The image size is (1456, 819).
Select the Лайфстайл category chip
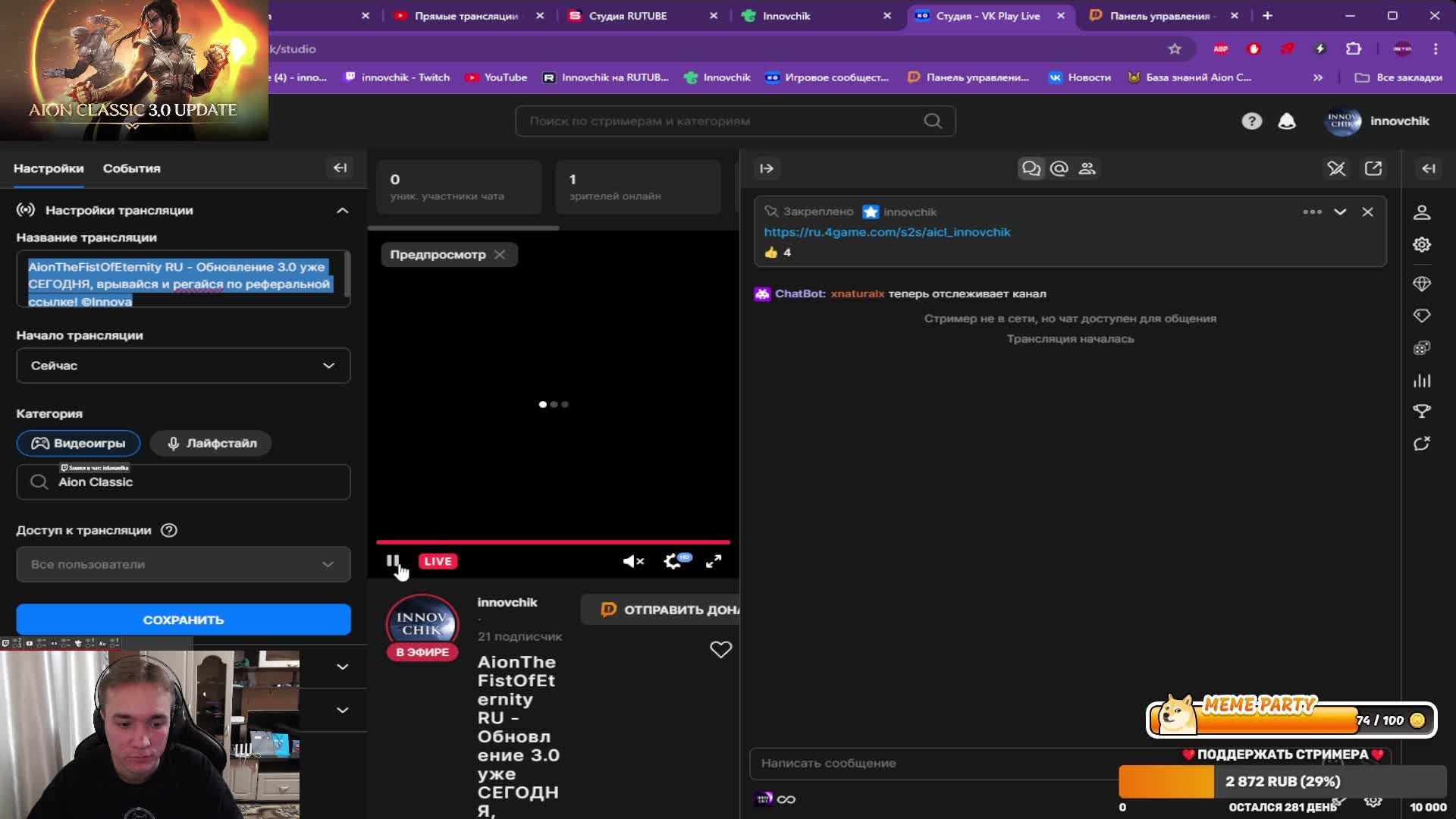click(x=211, y=443)
